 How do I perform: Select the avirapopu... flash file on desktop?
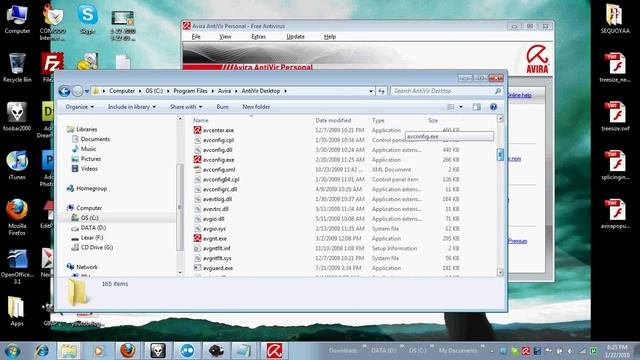tap(615, 213)
